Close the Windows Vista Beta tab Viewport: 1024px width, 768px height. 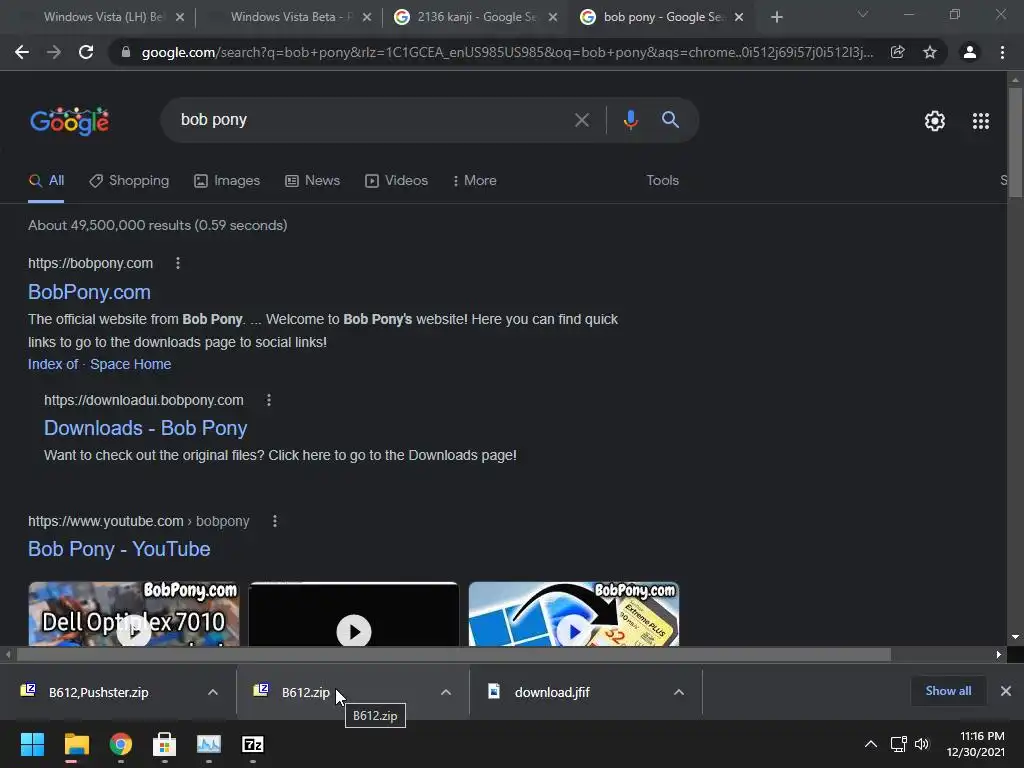(x=367, y=18)
